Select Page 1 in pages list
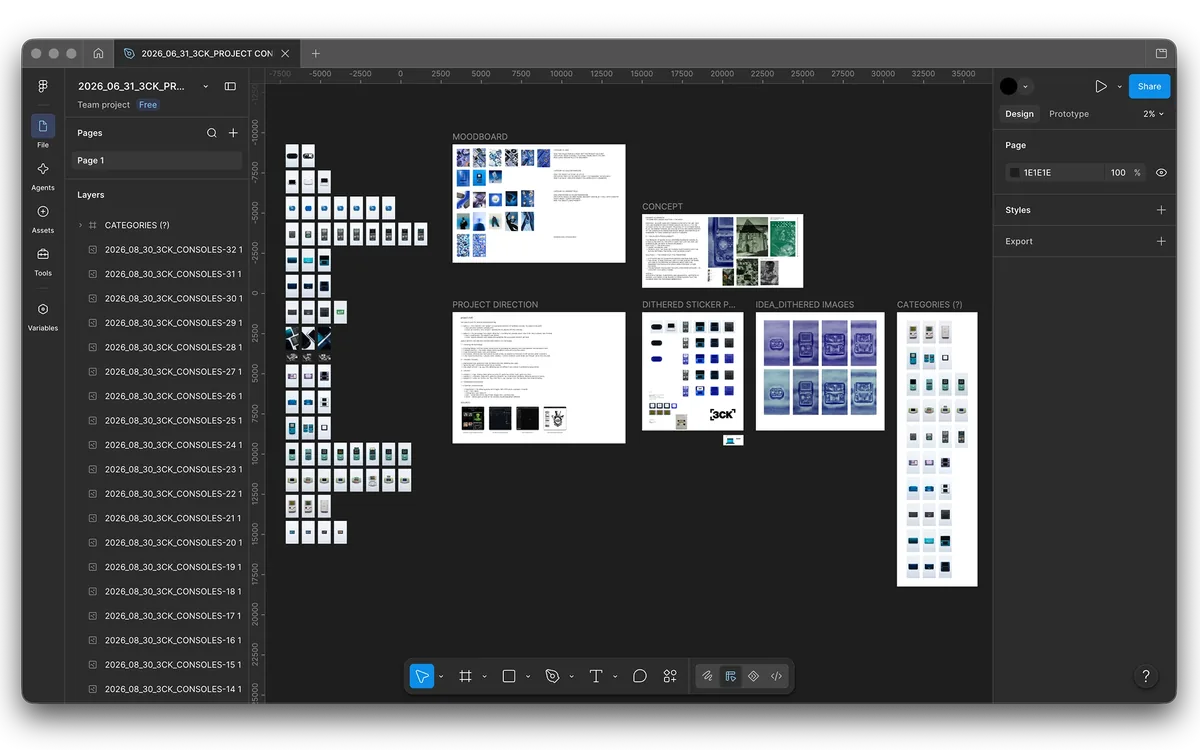 click(x=157, y=160)
